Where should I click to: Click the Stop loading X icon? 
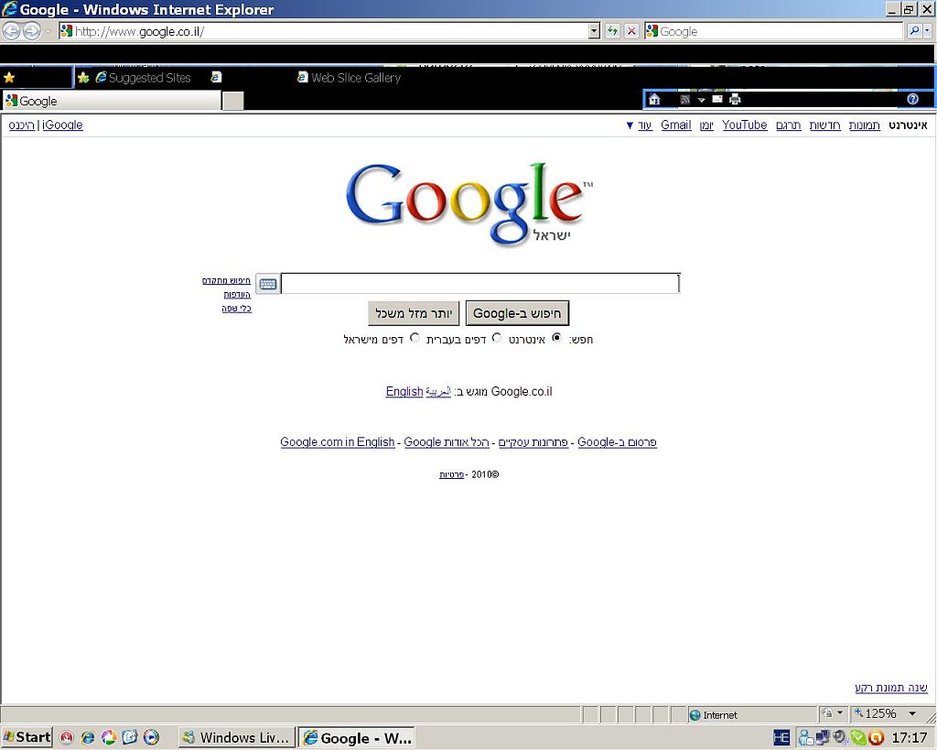(x=631, y=31)
